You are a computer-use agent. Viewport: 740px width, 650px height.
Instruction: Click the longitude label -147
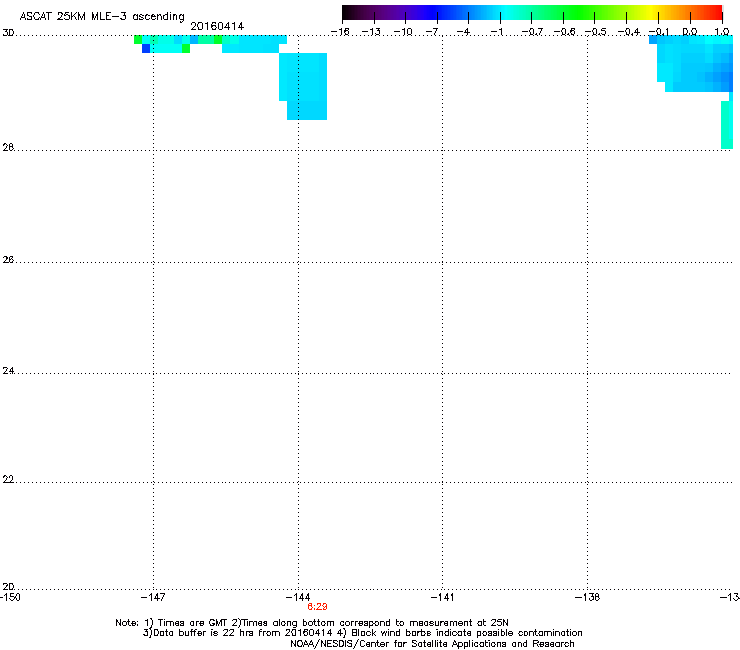[x=153, y=597]
